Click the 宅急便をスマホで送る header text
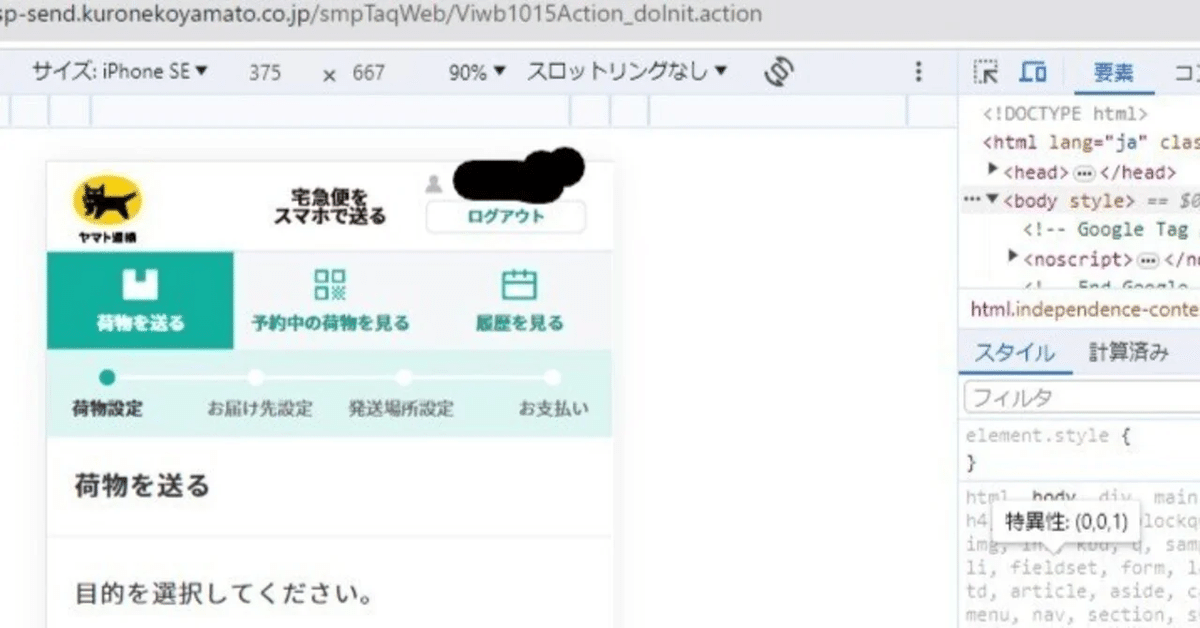This screenshot has width=1200, height=628. click(x=330, y=207)
